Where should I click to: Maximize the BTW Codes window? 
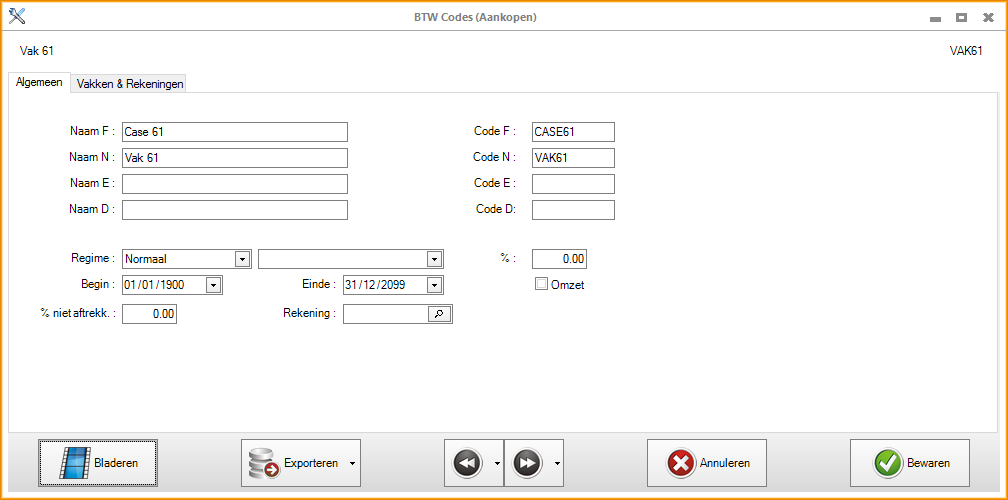click(961, 17)
